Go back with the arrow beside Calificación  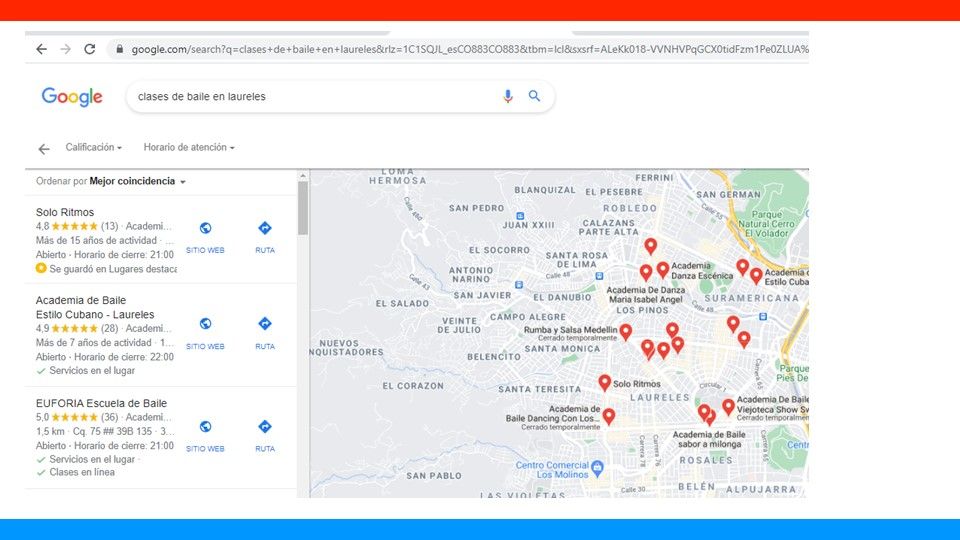[43, 149]
